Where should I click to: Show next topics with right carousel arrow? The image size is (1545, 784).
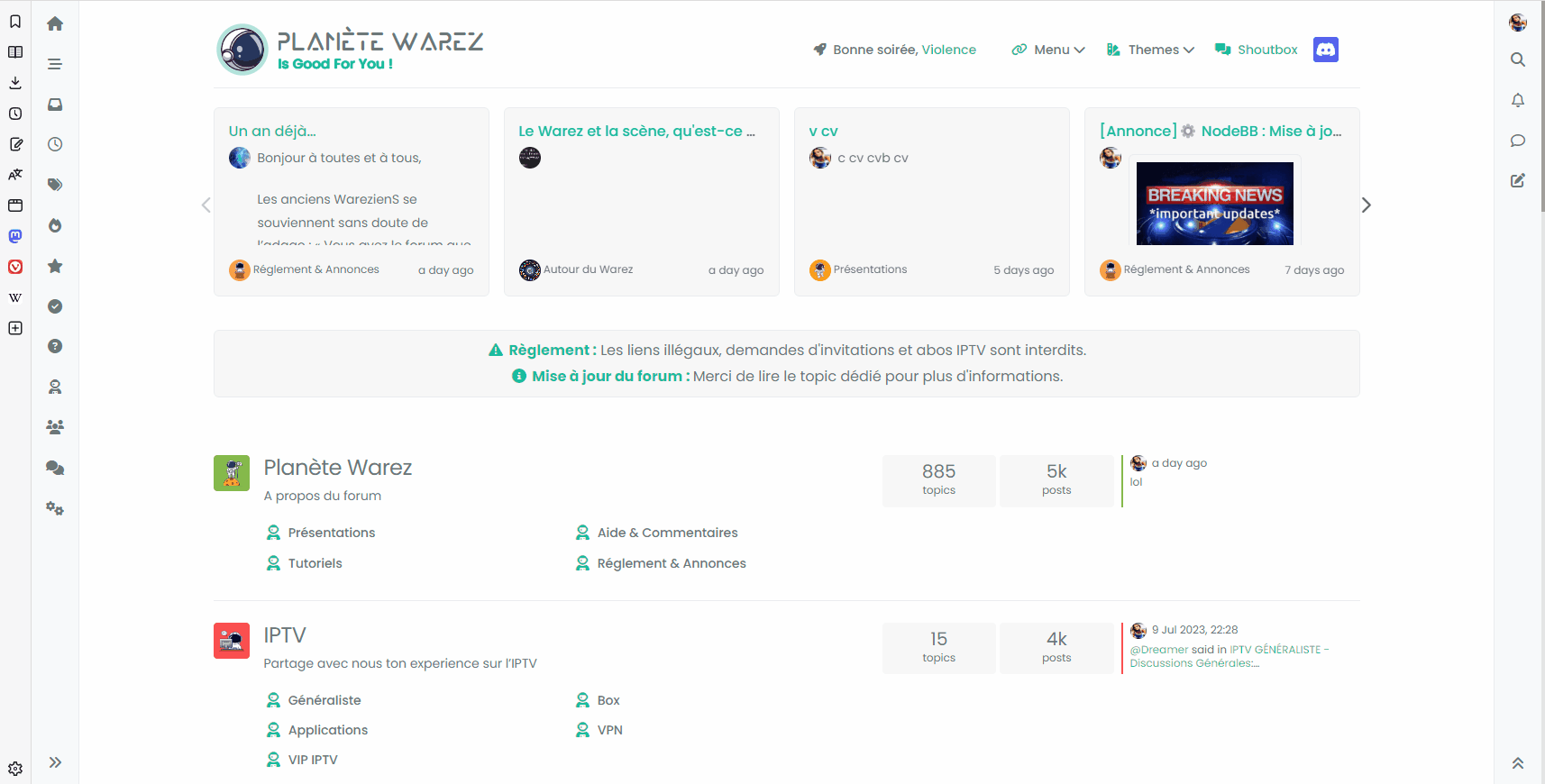[x=1367, y=205]
